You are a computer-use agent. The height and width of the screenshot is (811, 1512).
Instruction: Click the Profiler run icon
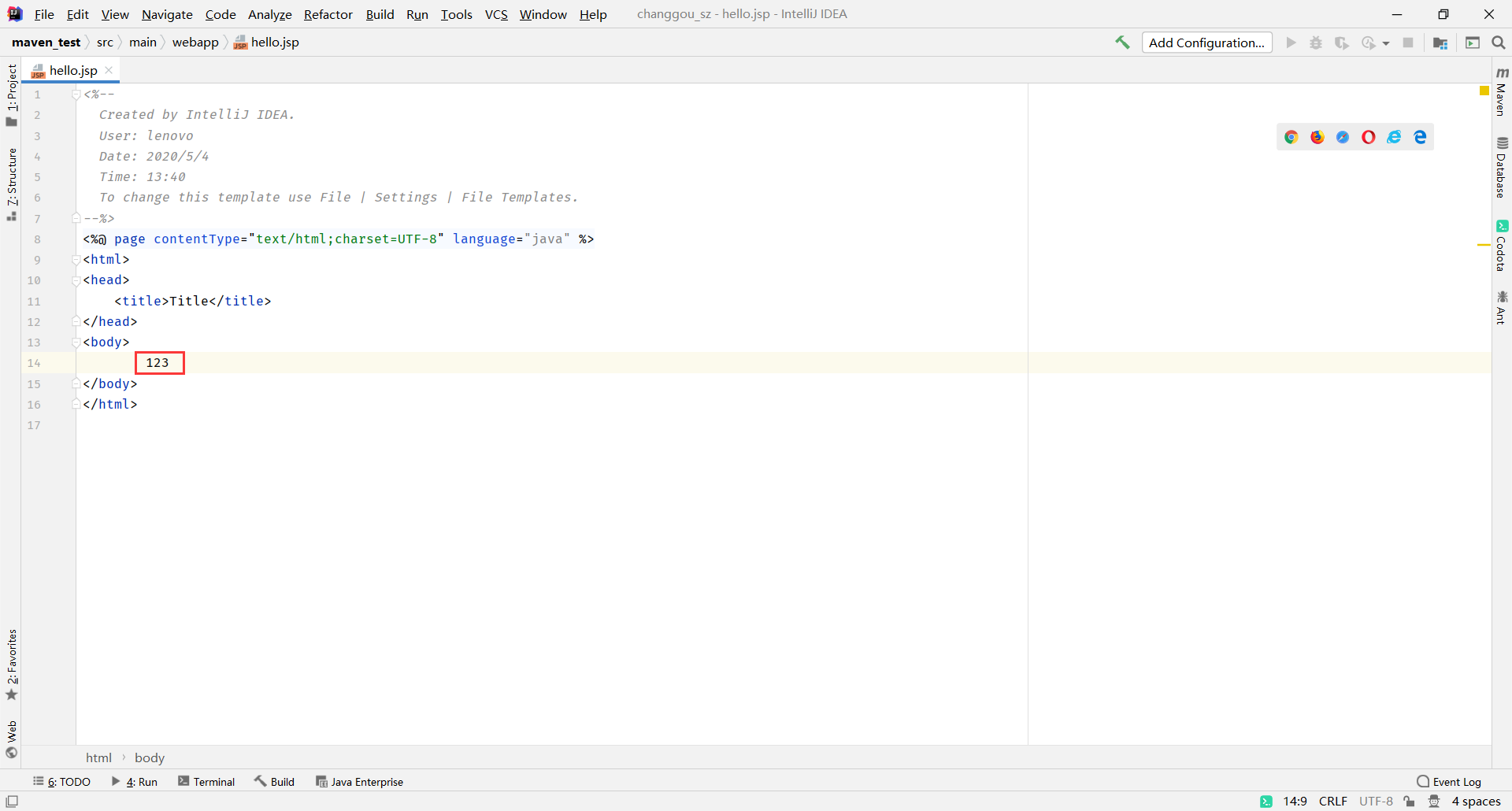pyautogui.click(x=1369, y=43)
